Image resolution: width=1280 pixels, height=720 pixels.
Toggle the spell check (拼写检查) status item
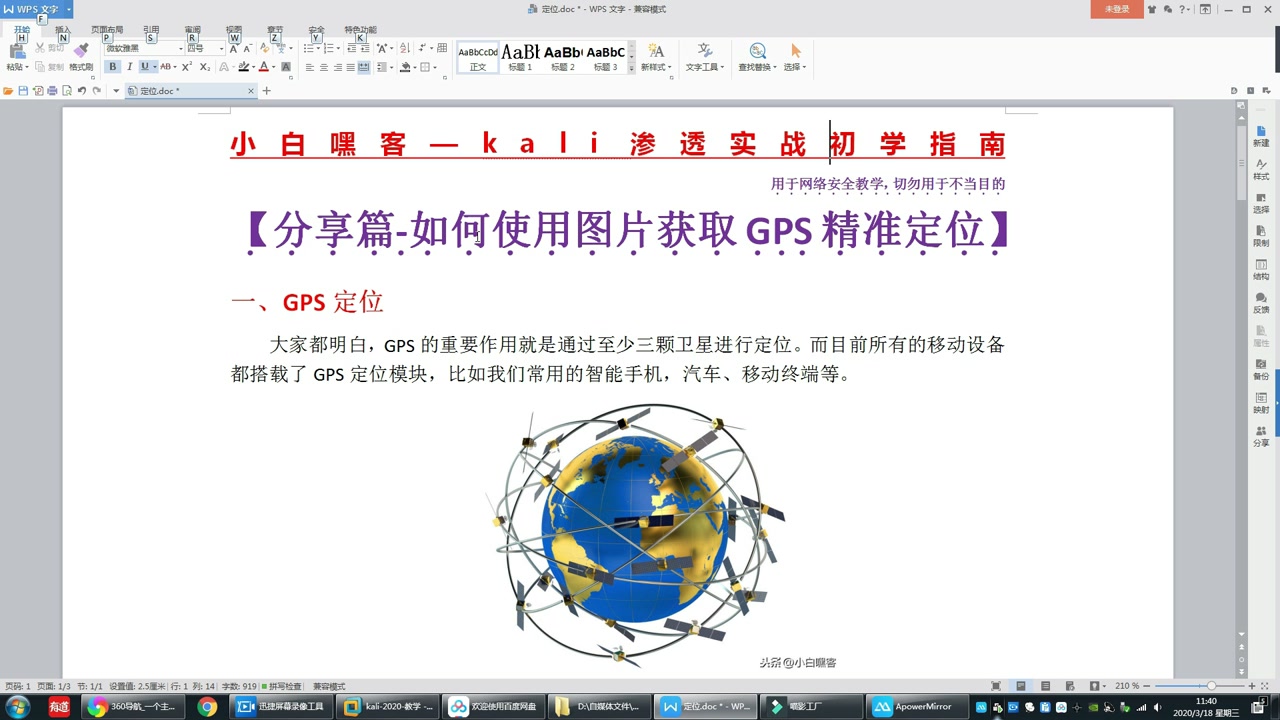tap(281, 687)
